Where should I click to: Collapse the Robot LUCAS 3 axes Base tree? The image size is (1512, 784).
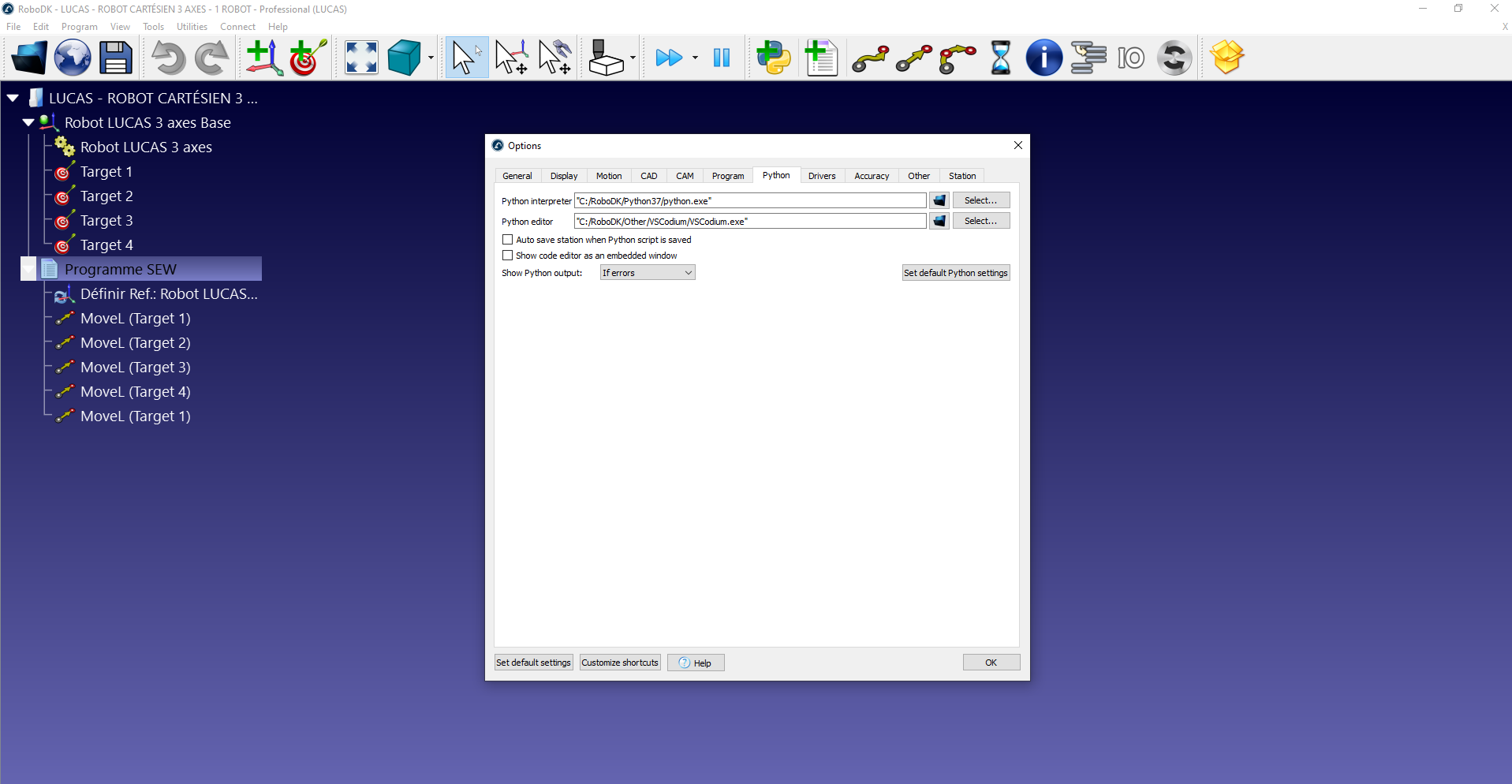[x=28, y=123]
